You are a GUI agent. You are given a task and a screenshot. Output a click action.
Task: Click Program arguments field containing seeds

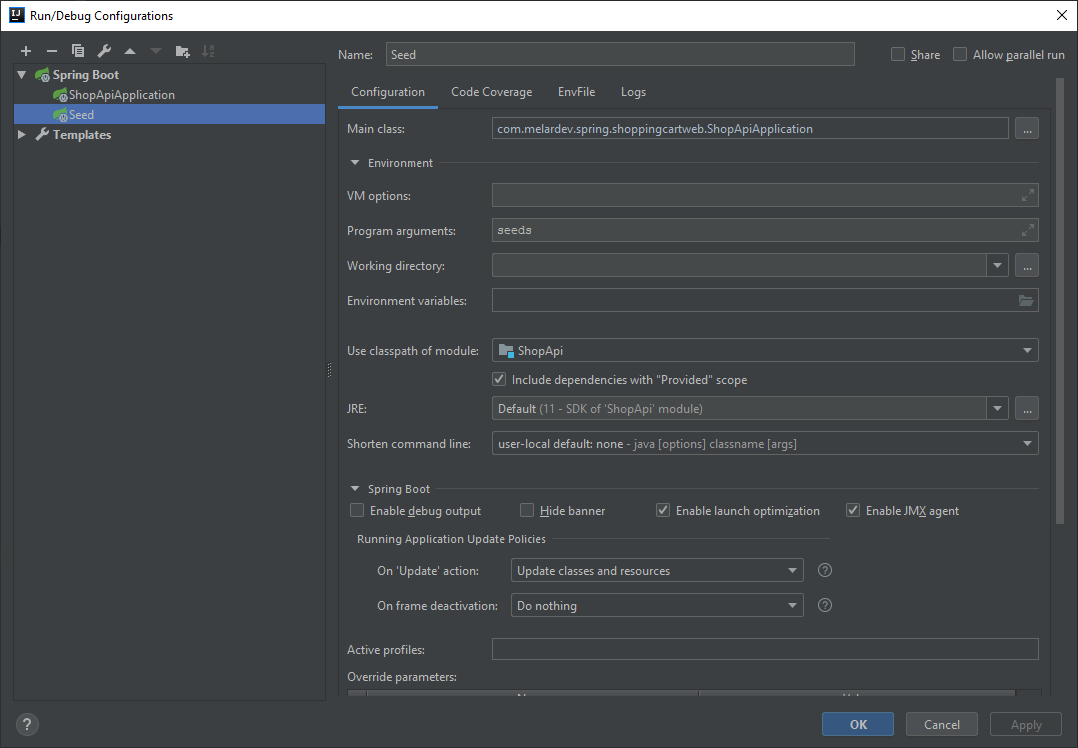click(764, 230)
